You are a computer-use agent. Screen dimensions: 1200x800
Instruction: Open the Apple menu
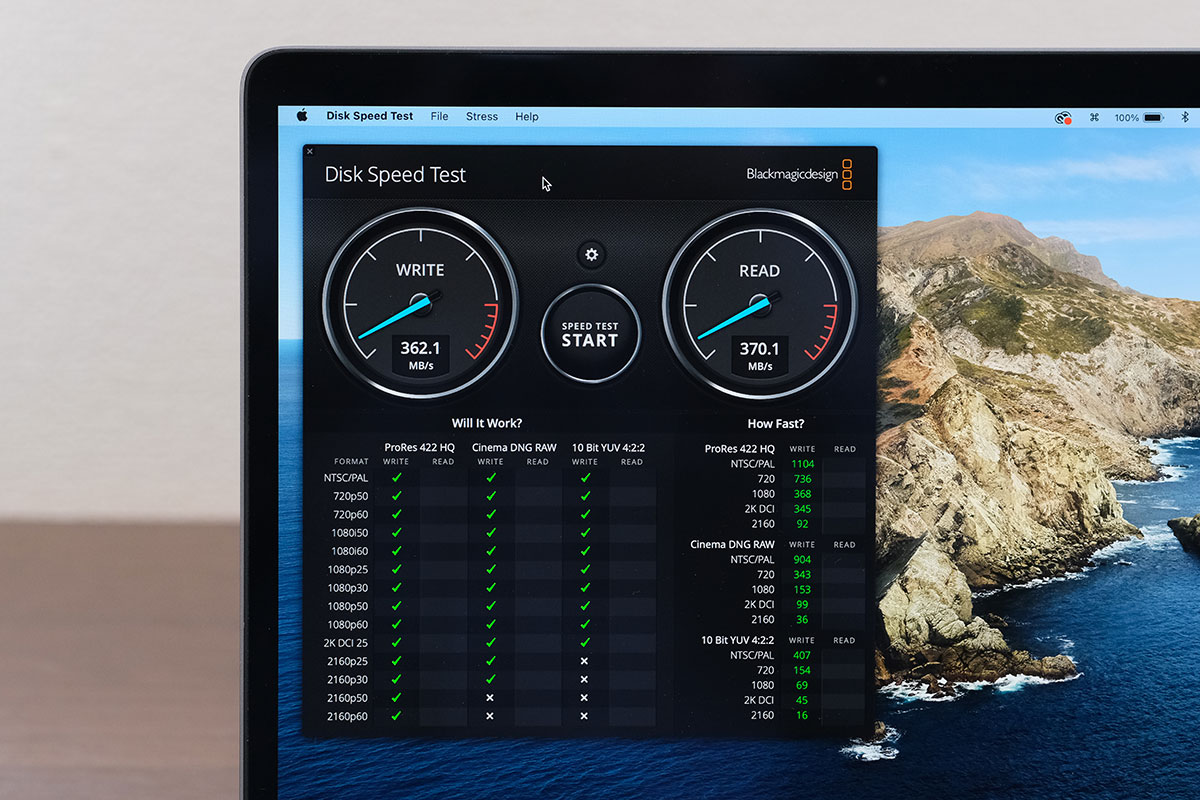[302, 116]
